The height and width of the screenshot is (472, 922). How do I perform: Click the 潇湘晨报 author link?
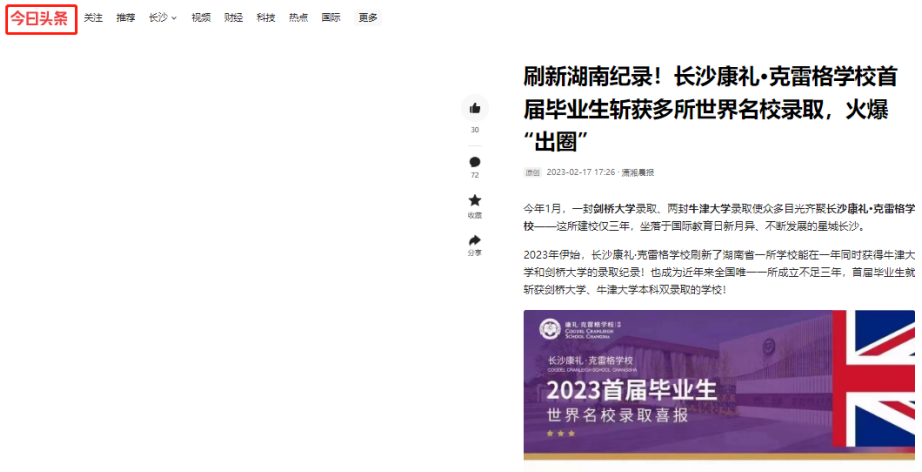638,172
